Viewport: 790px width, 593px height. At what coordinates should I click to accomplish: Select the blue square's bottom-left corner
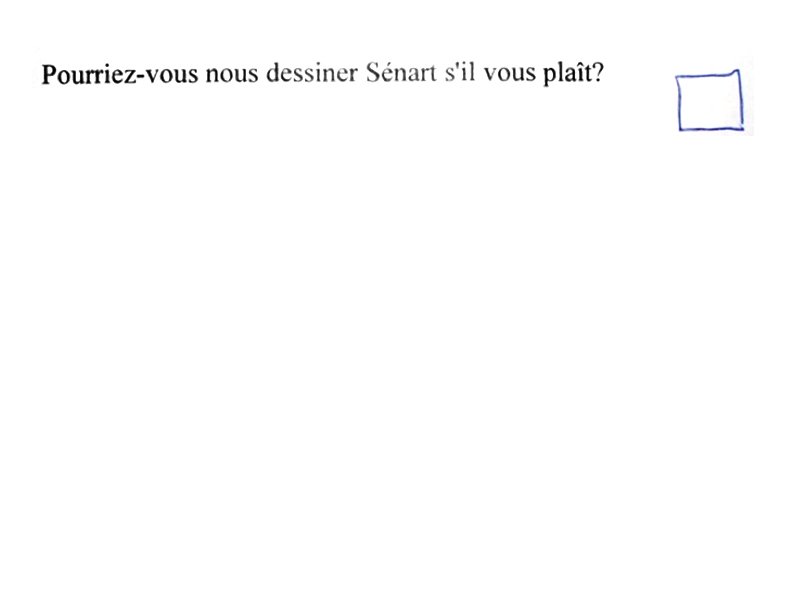(680, 129)
